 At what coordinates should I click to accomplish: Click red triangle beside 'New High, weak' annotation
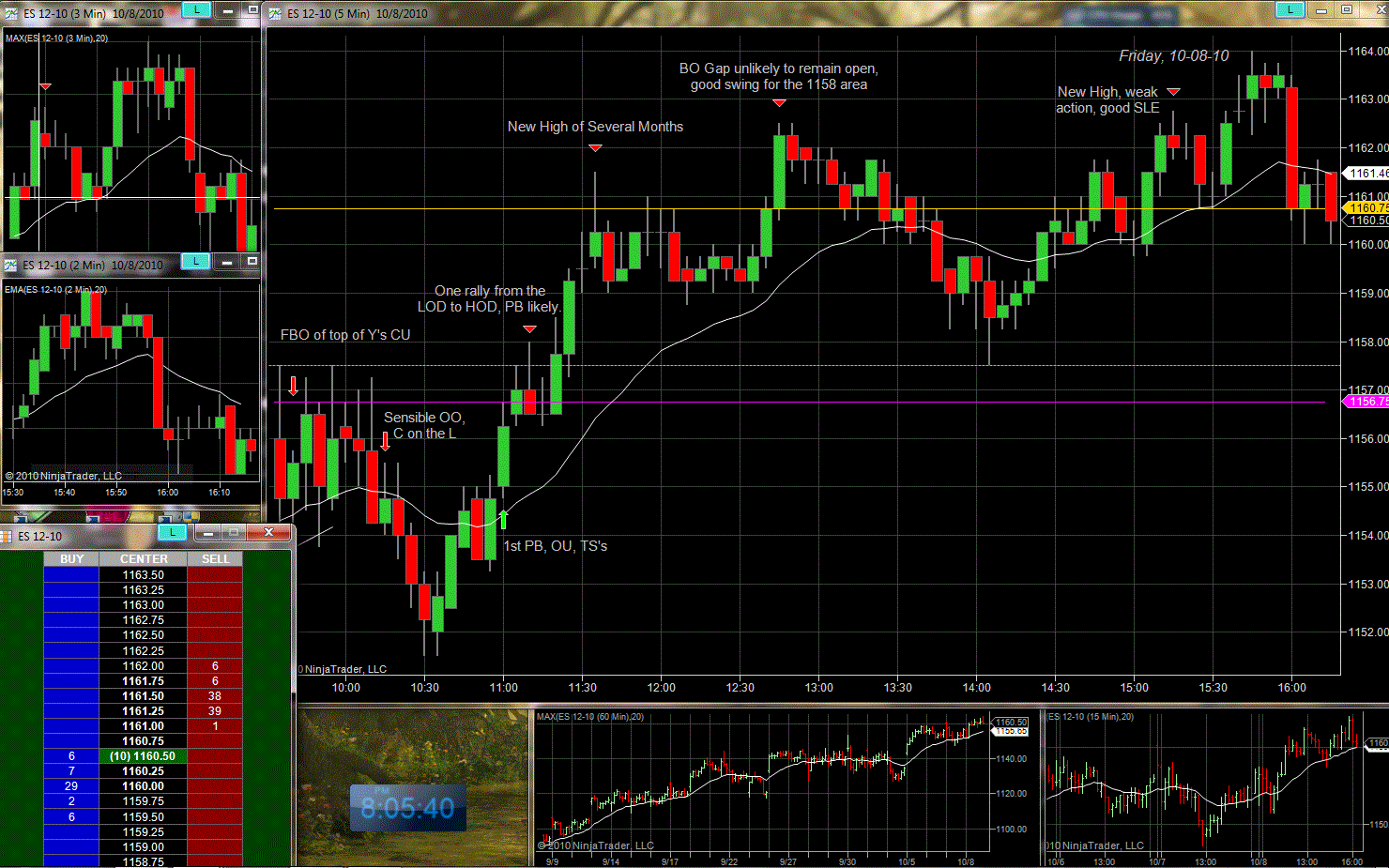coord(1173,92)
